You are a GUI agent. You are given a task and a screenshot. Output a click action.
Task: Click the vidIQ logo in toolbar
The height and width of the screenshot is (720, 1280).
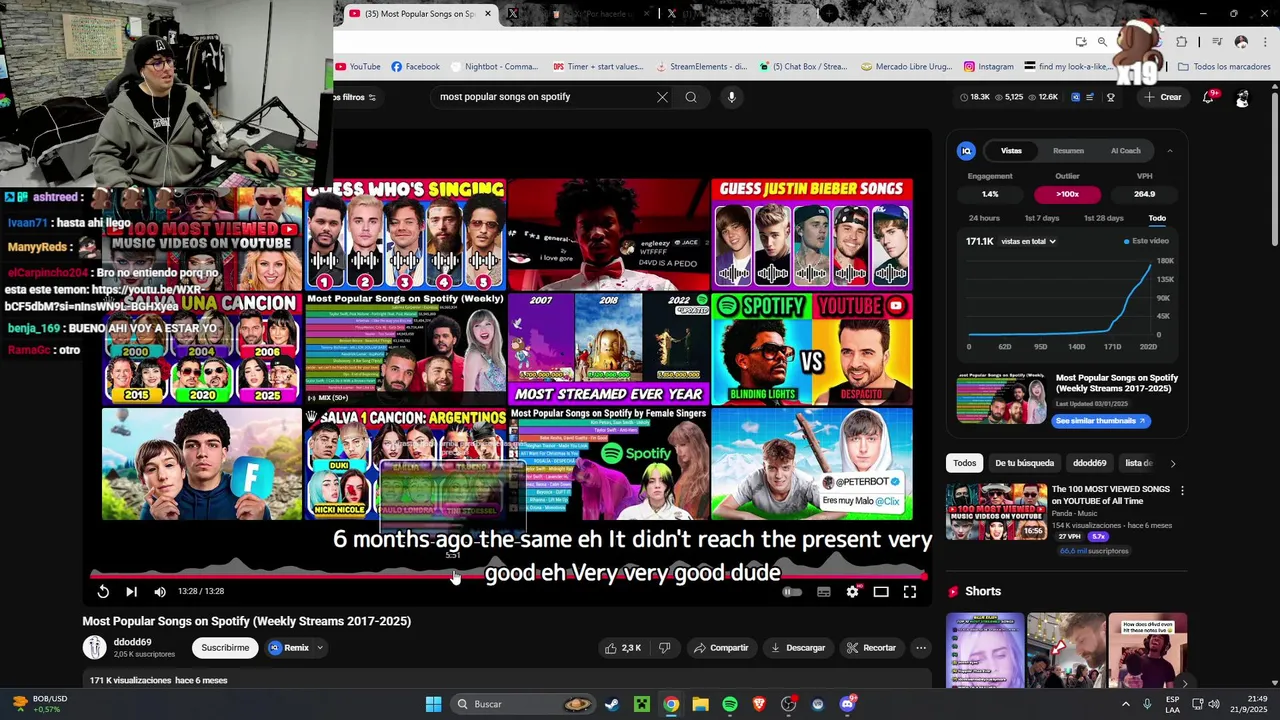(x=1076, y=97)
